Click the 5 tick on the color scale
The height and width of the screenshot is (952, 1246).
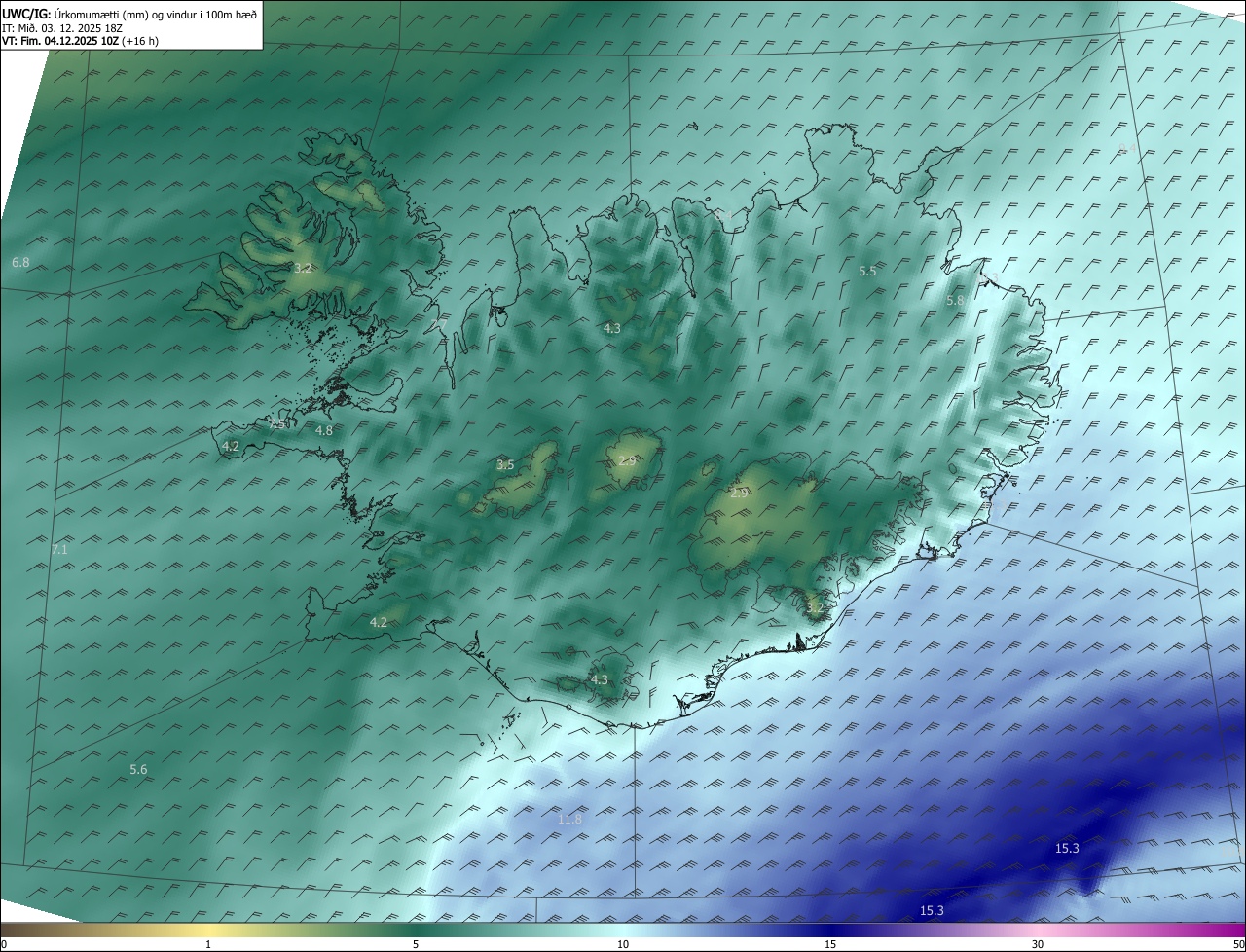click(416, 944)
